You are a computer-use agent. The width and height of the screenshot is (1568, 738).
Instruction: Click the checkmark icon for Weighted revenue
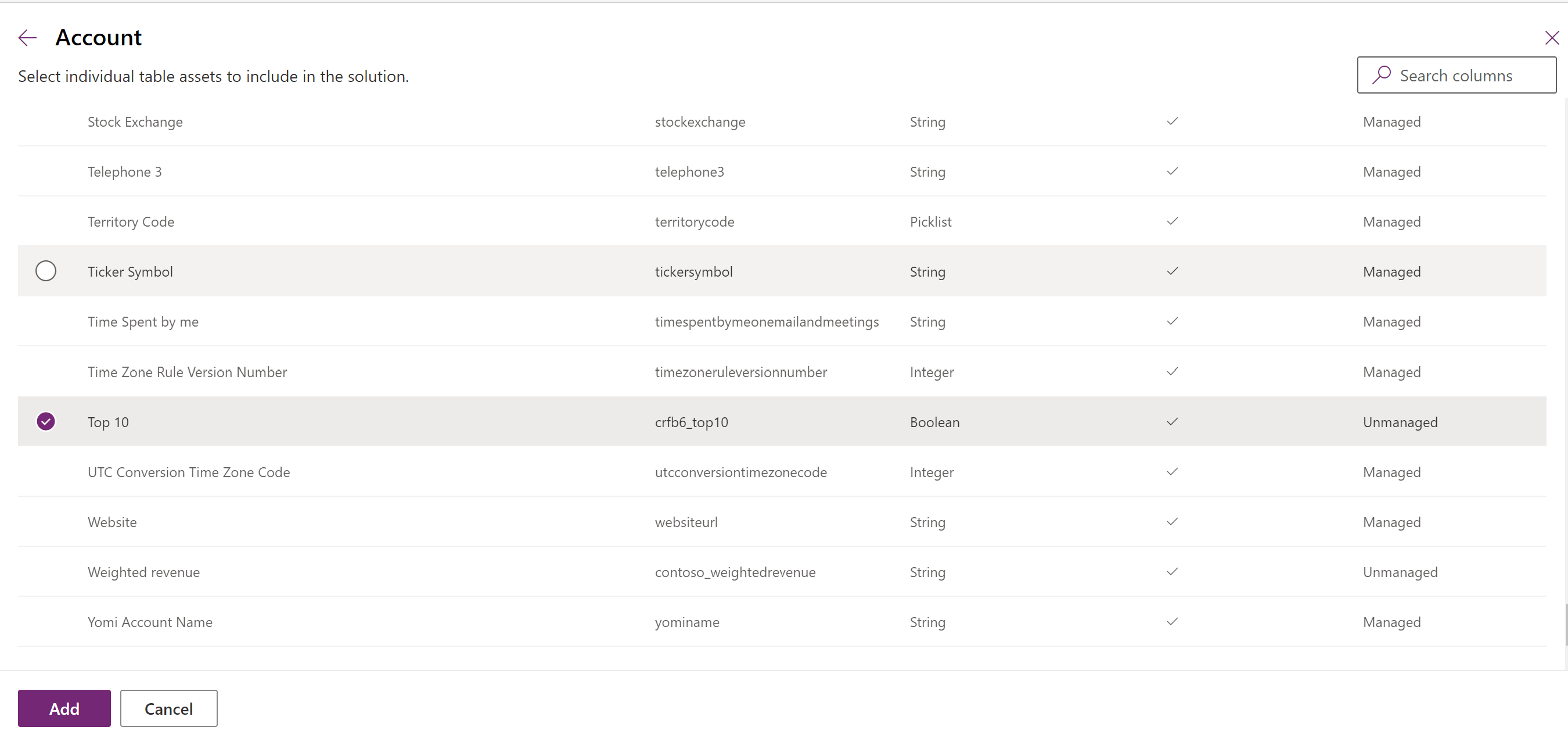tap(1173, 571)
